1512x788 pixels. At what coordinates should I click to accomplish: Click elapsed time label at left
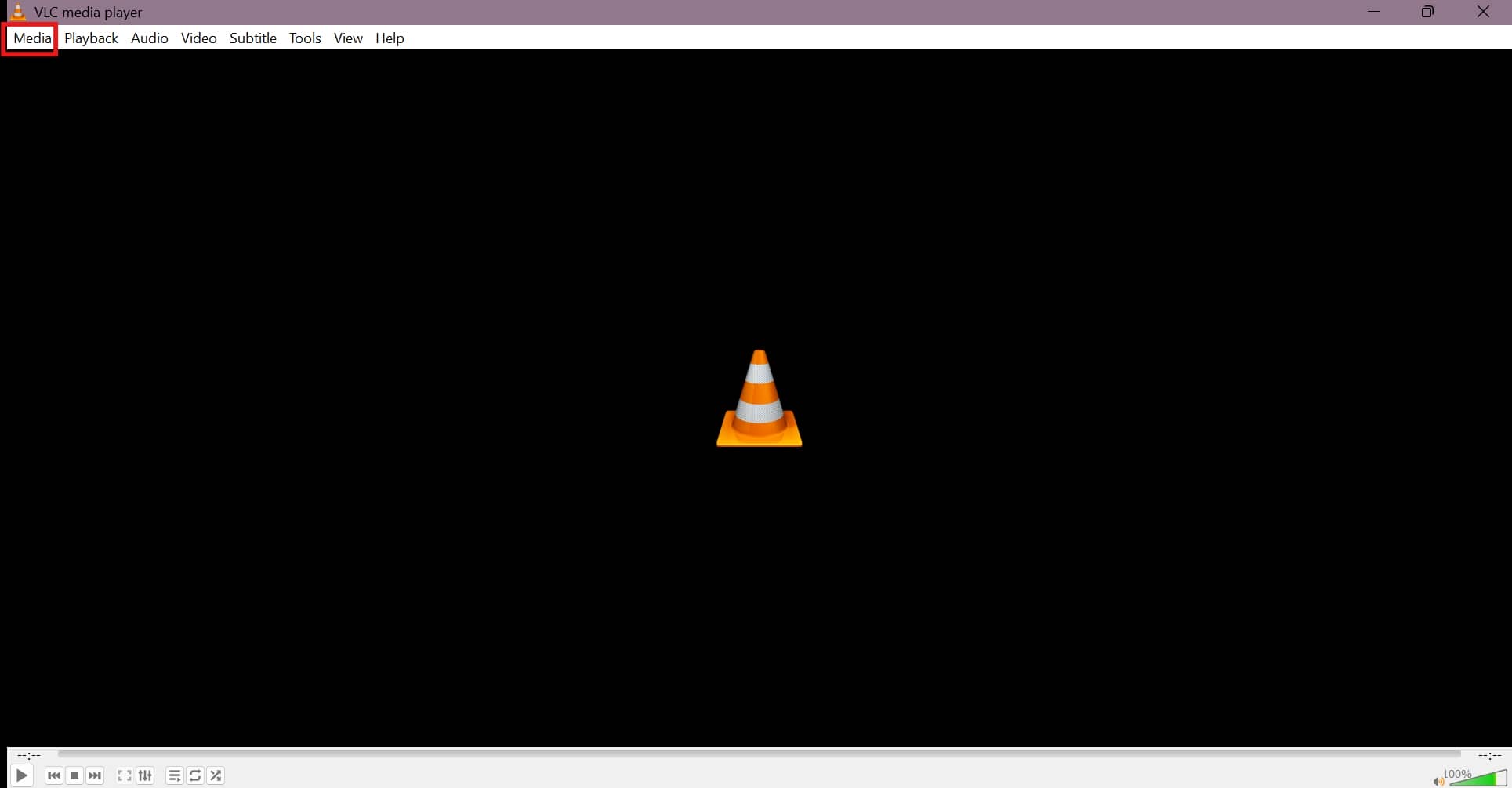[29, 755]
